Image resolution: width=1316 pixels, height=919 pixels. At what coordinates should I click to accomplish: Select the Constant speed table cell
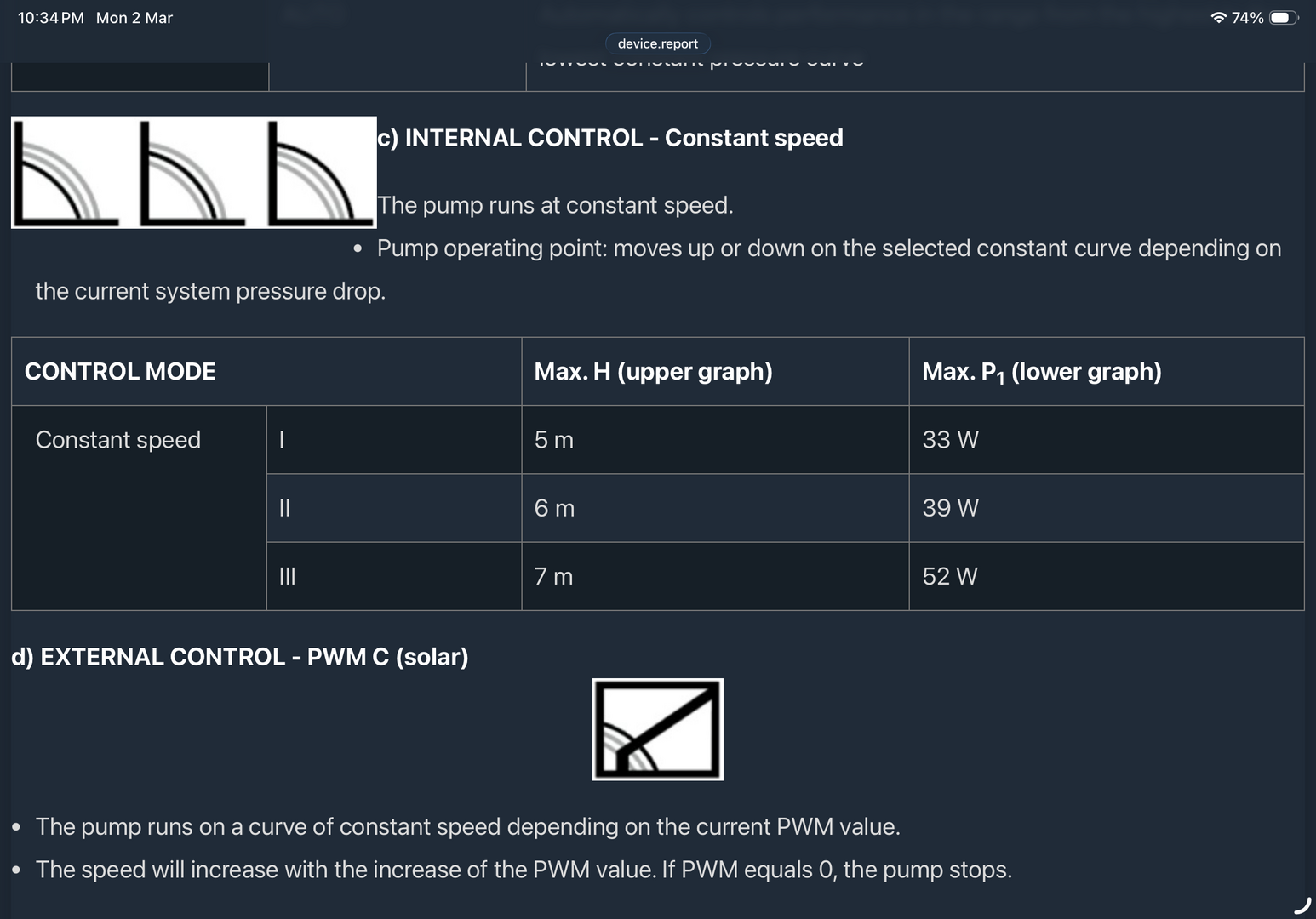[x=118, y=440]
